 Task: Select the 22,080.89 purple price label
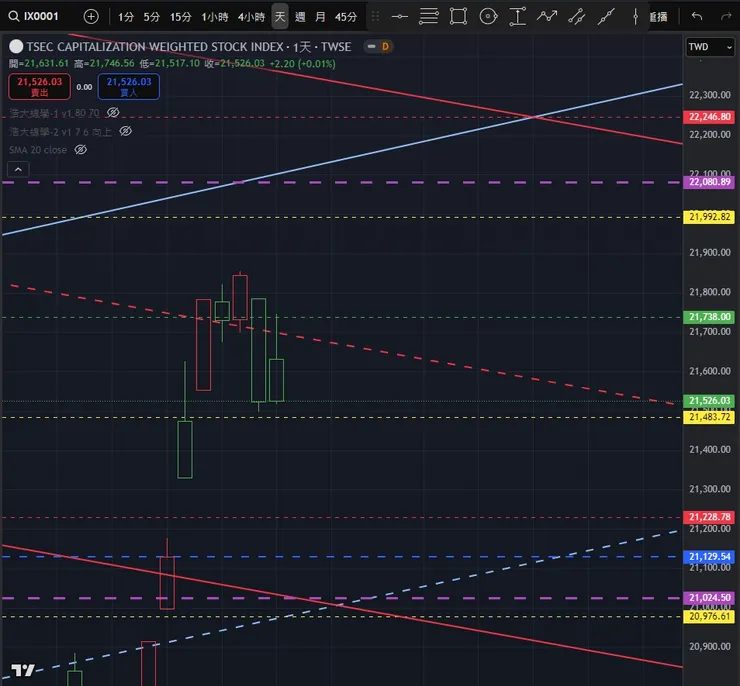(x=709, y=182)
